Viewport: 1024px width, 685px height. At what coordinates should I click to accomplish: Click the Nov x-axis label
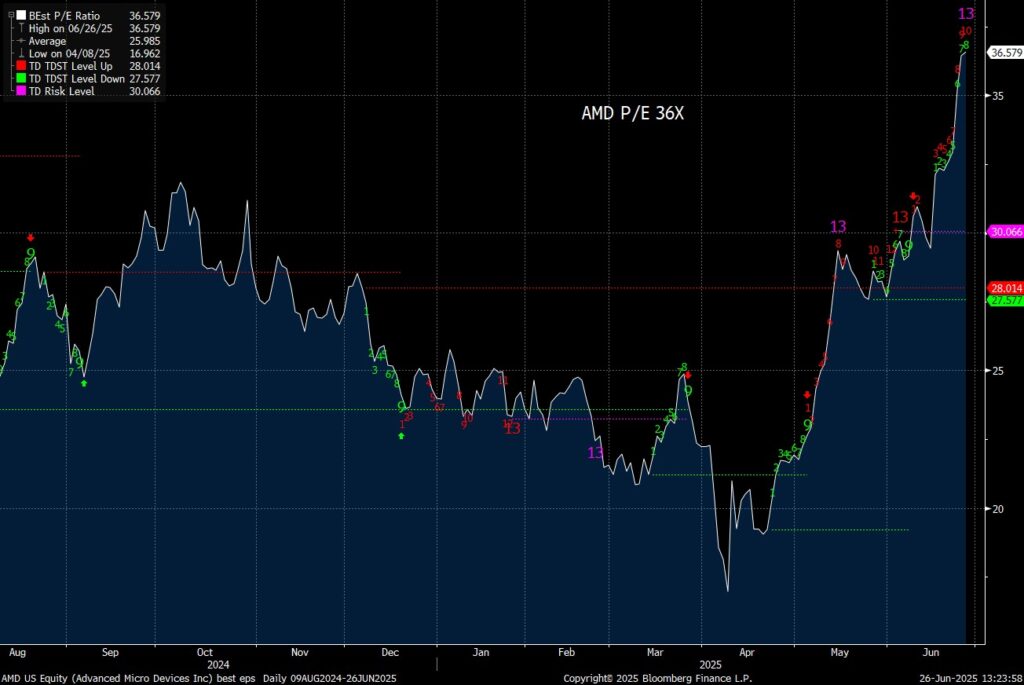300,652
